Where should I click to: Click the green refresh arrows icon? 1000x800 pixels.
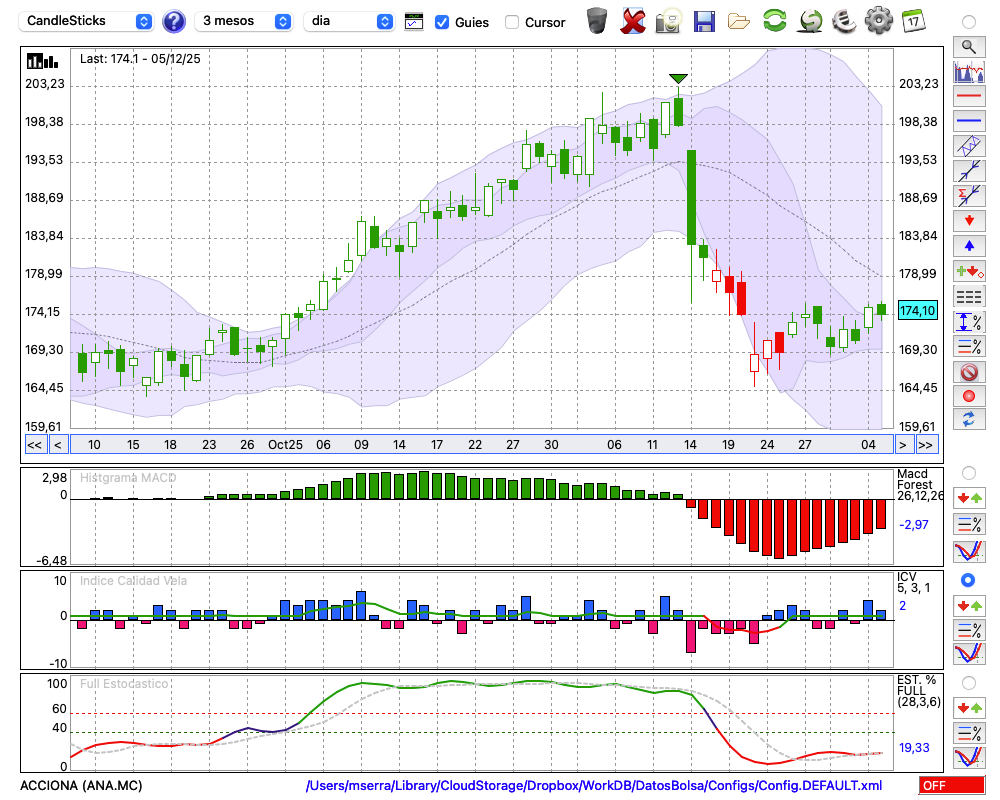coord(774,20)
